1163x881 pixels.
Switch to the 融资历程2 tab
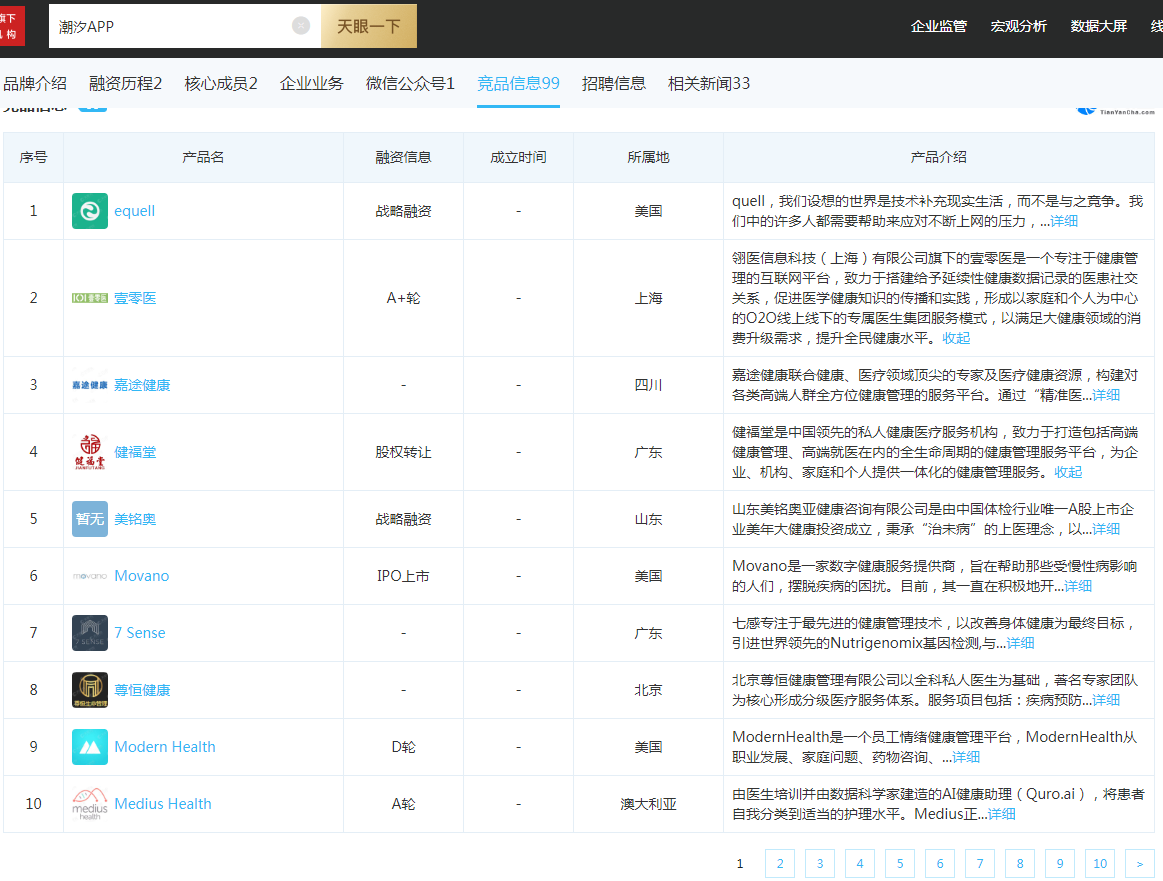pyautogui.click(x=125, y=83)
